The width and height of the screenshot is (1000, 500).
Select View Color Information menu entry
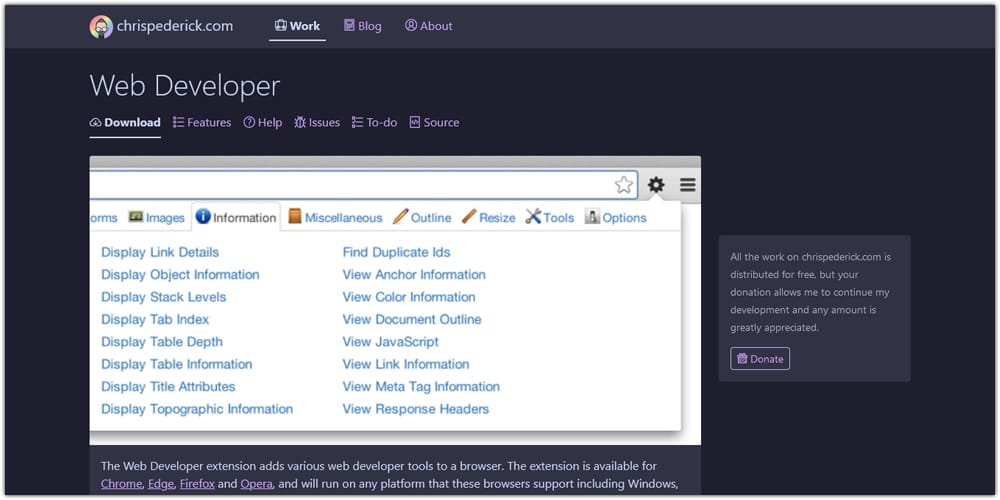408,297
